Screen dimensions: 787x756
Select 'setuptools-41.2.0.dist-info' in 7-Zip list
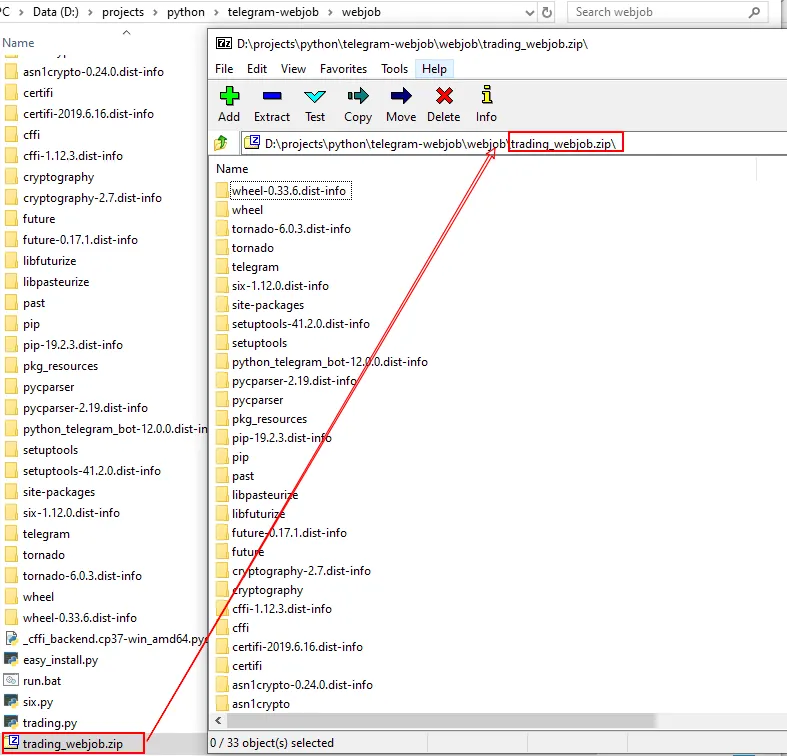coord(301,324)
